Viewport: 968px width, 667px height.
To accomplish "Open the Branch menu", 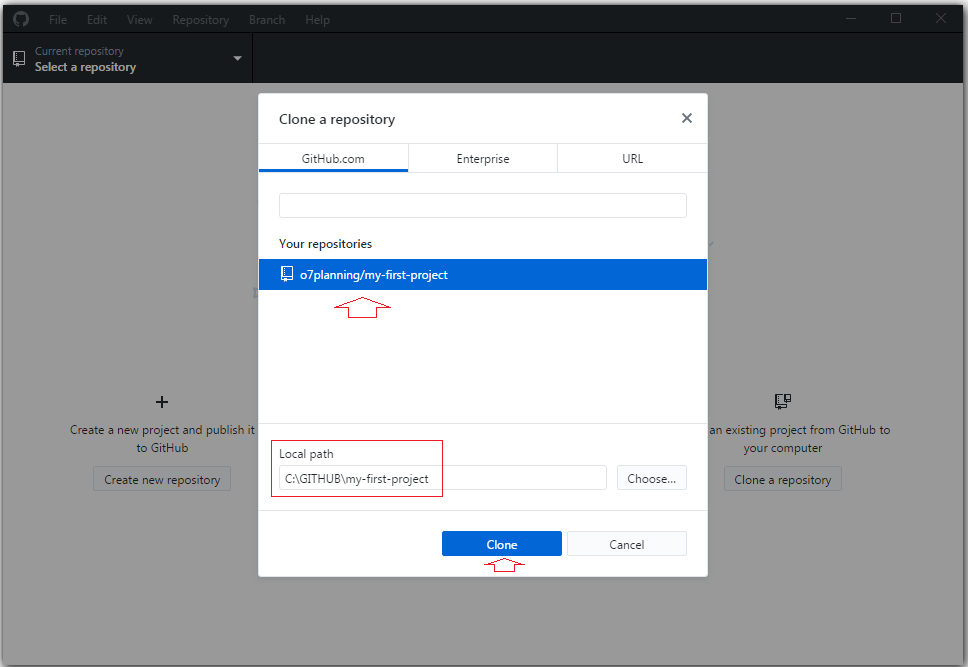I will [x=267, y=20].
